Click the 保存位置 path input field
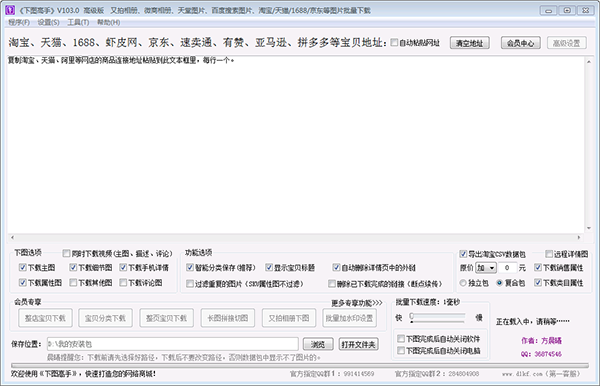 pos(173,344)
